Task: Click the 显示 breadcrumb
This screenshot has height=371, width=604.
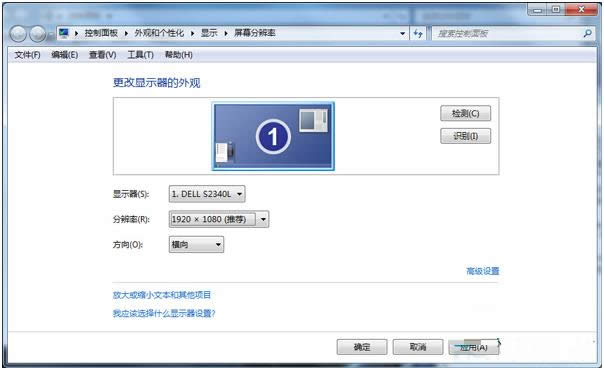Action: click(209, 33)
